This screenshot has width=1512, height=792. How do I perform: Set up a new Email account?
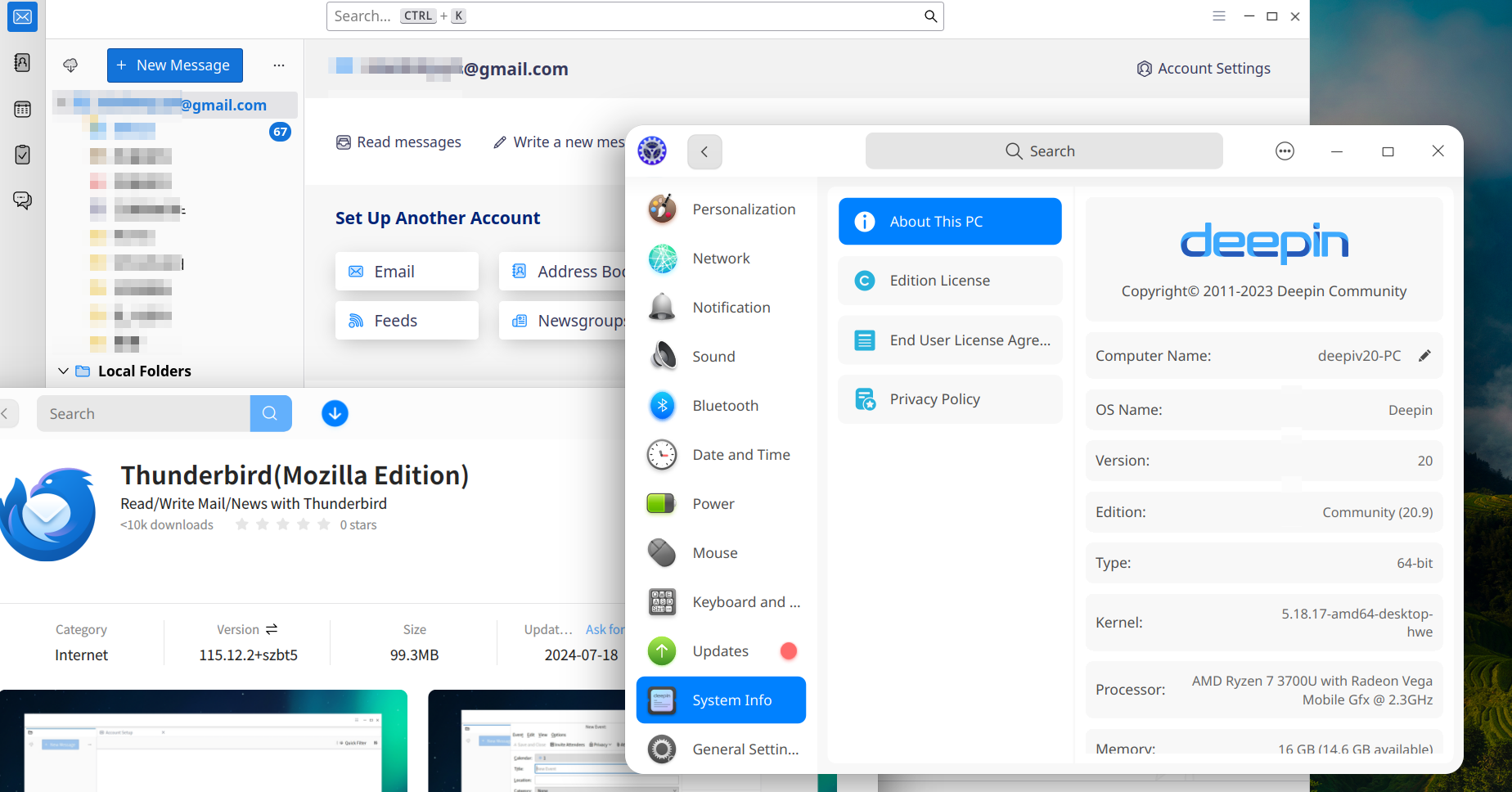point(407,272)
